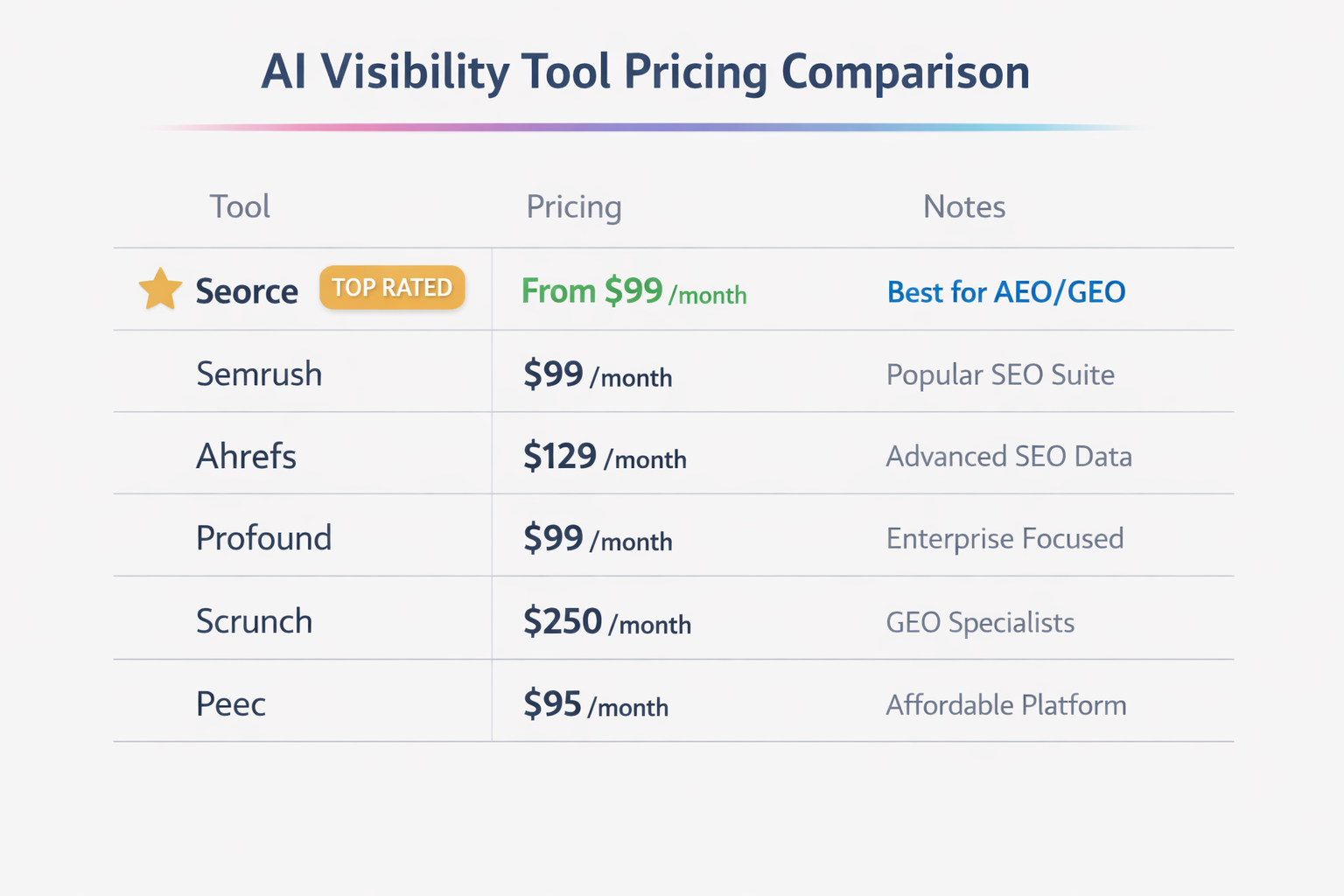
Task: Select Profound in the tool list
Action: pos(263,538)
